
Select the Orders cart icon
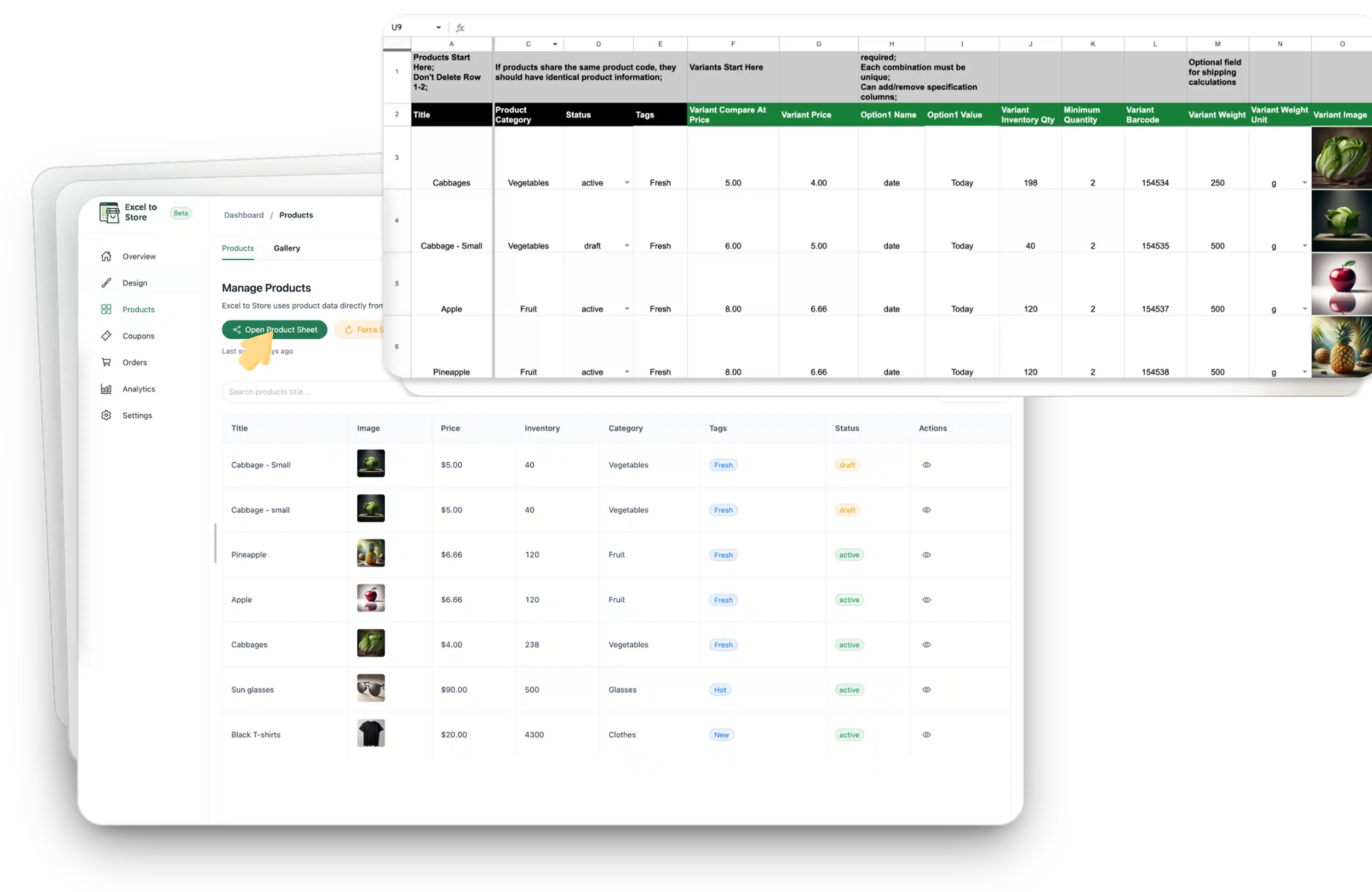point(107,362)
